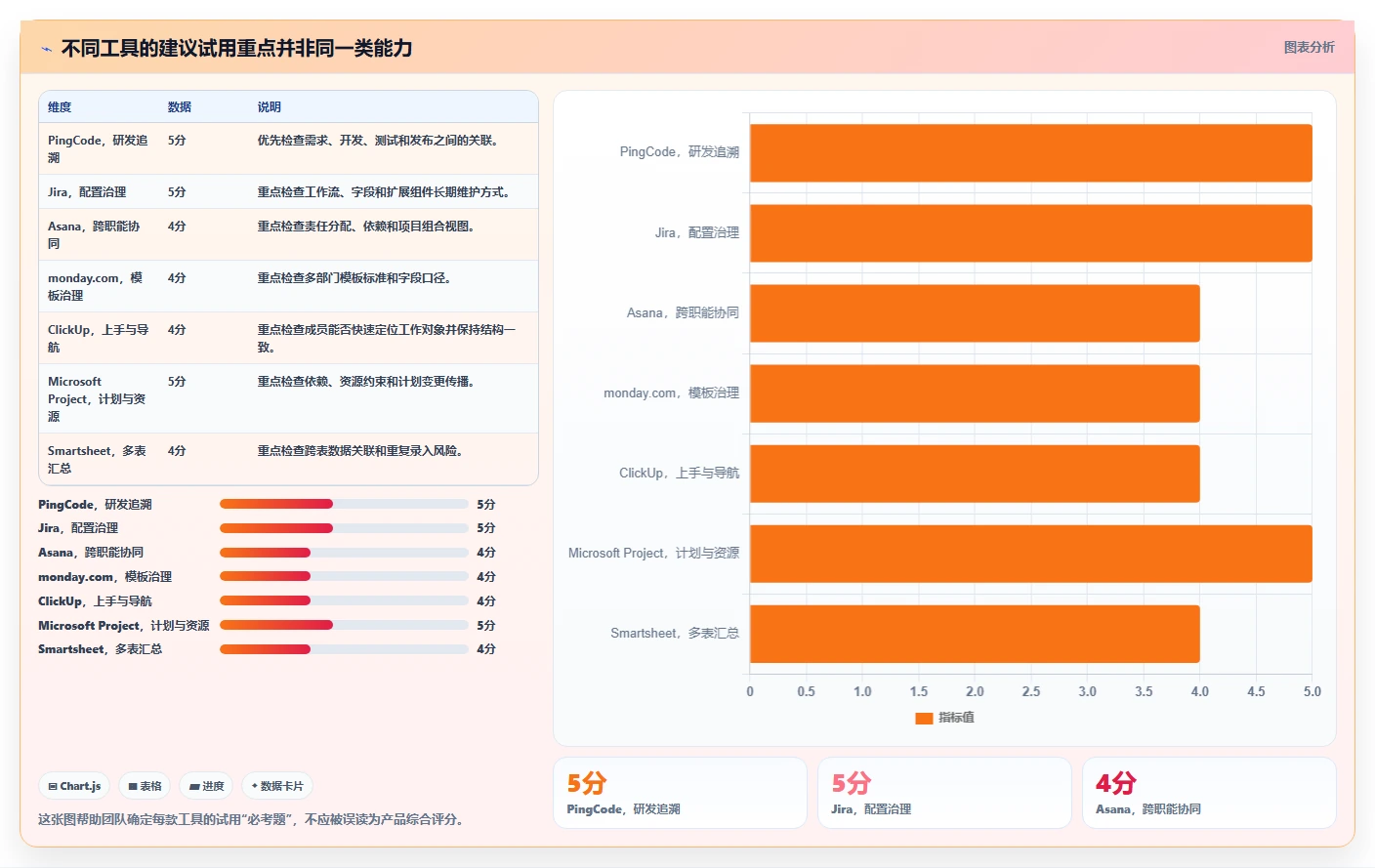The width and height of the screenshot is (1375, 868).
Task: Click the Smartsheet y-axis label in chart
Action: click(675, 634)
